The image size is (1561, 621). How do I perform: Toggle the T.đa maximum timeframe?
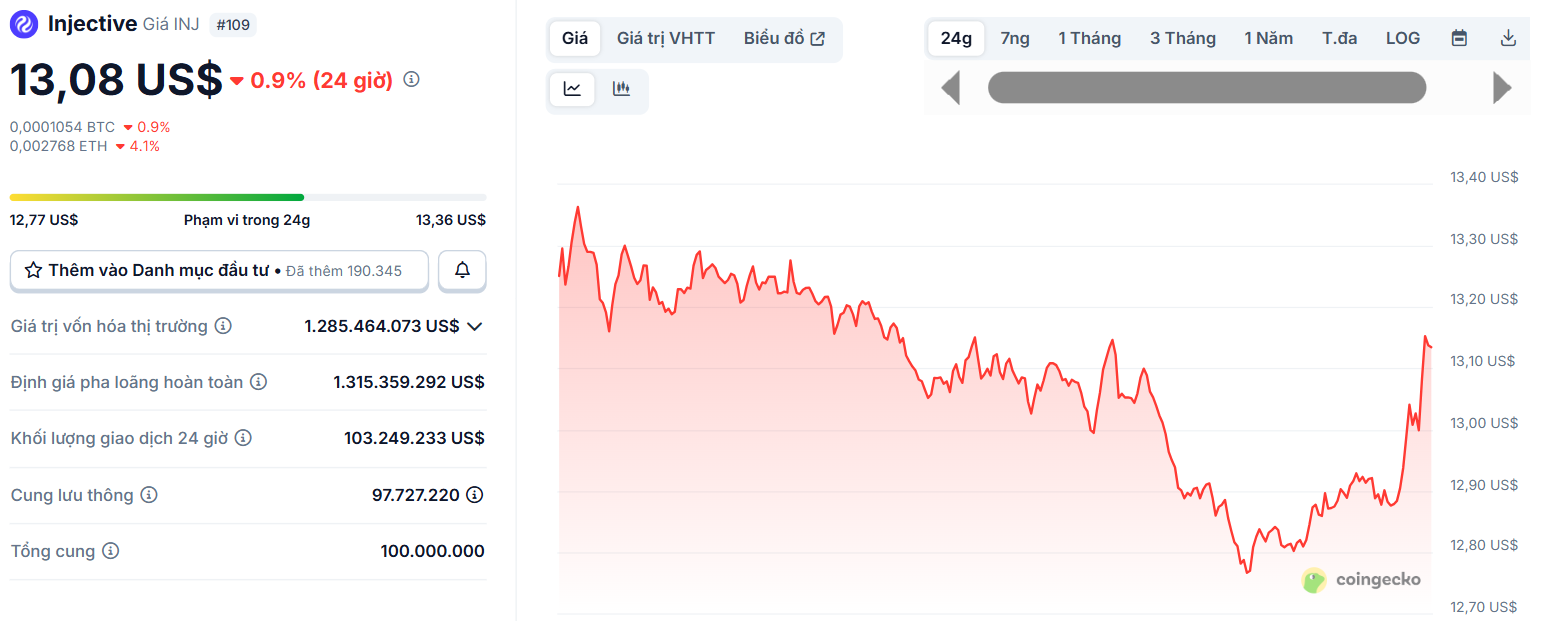coord(1340,37)
